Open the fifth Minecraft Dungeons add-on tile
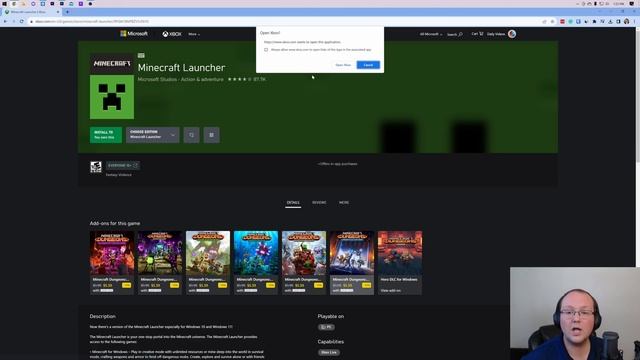This screenshot has width=640, height=360. [304, 262]
